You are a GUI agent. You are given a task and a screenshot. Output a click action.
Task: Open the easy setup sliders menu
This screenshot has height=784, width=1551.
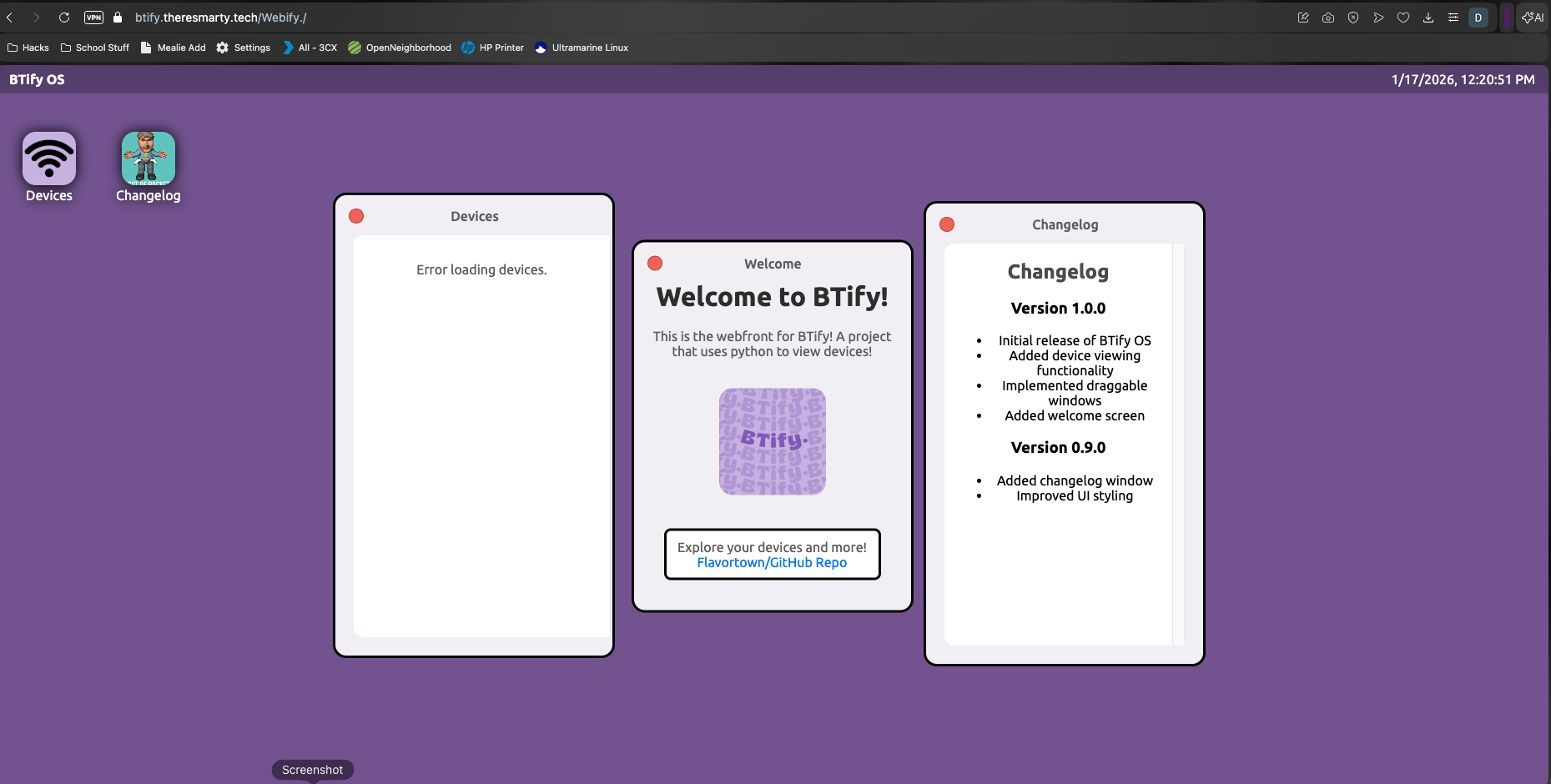1453,18
